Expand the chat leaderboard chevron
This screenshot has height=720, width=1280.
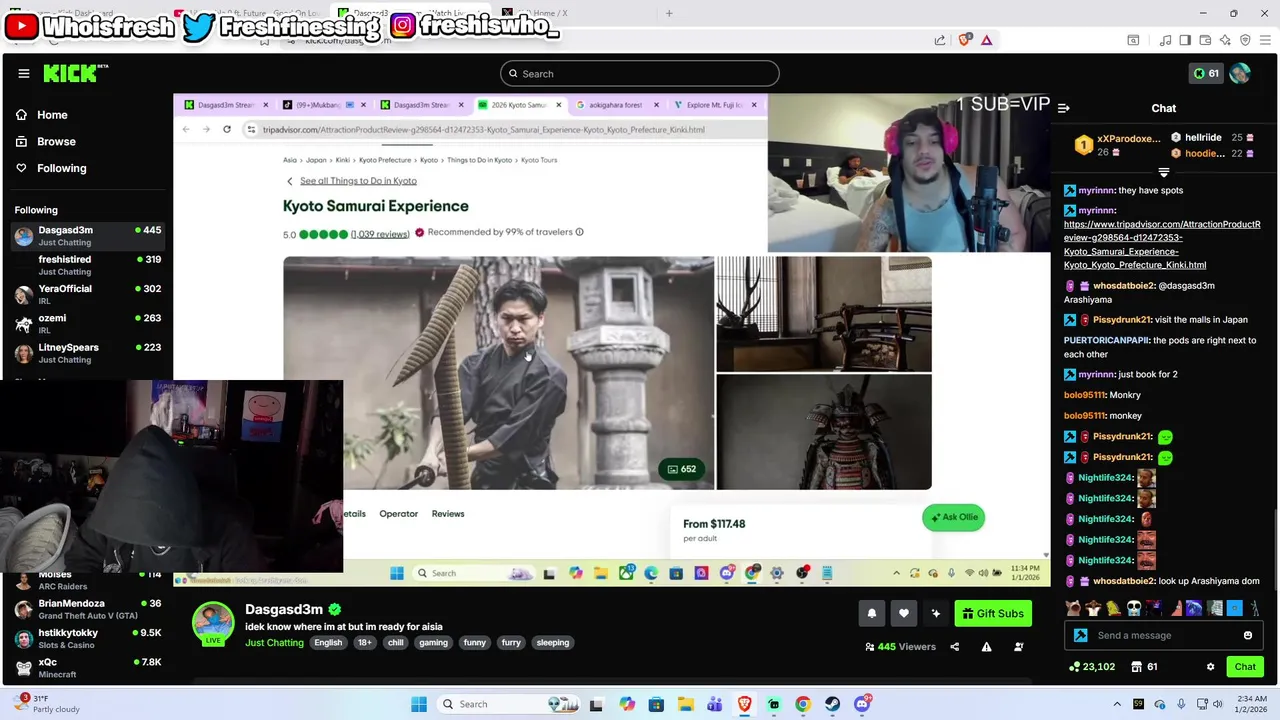(x=1163, y=172)
